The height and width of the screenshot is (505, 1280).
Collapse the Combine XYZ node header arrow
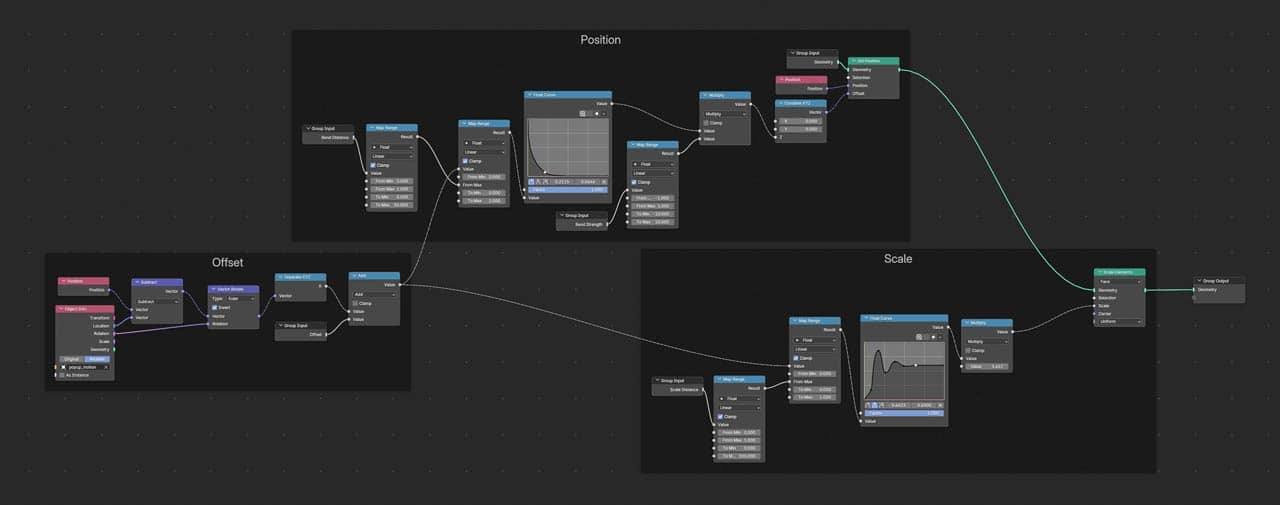(781, 103)
